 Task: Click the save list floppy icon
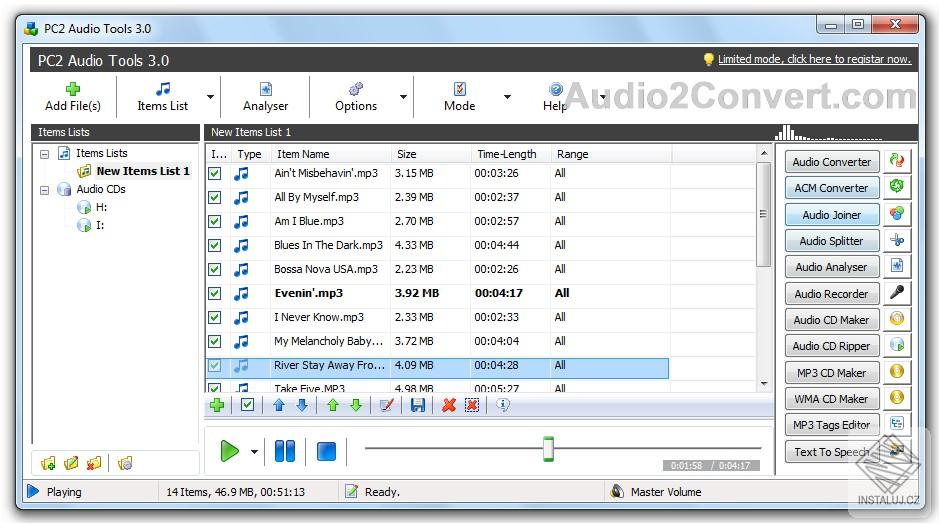[x=417, y=405]
